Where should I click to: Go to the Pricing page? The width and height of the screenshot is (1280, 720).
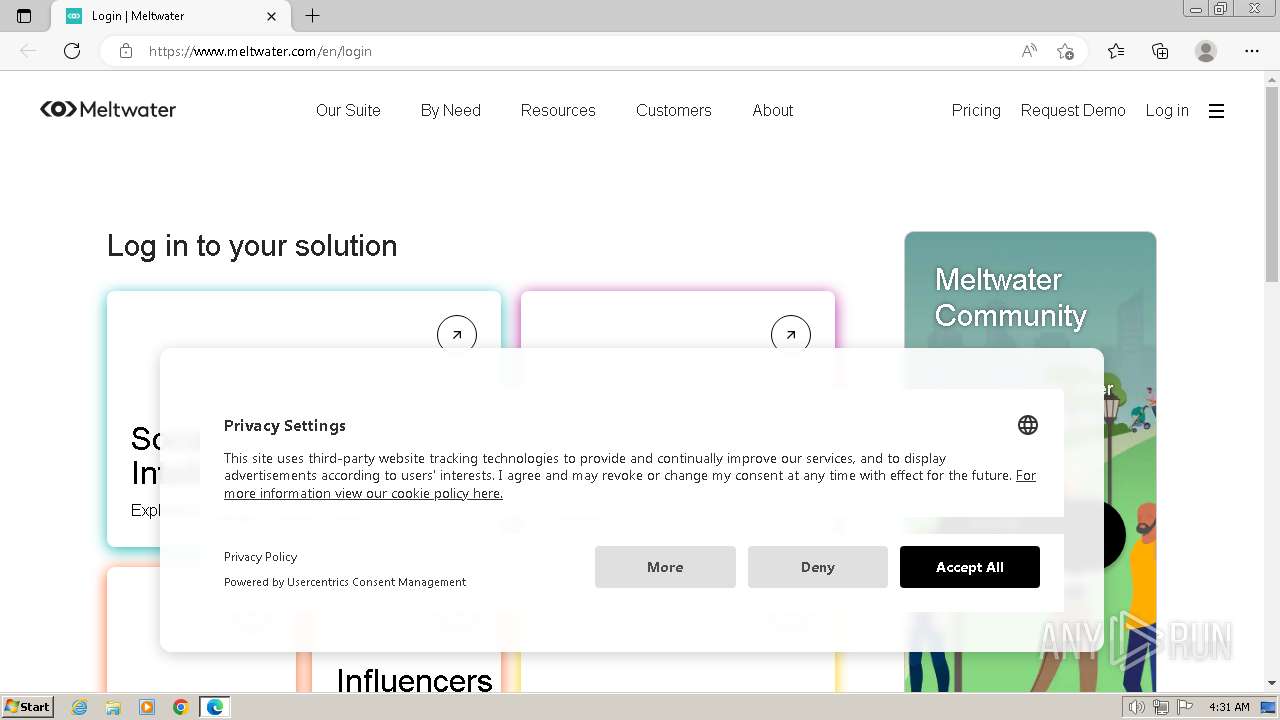[x=976, y=111]
